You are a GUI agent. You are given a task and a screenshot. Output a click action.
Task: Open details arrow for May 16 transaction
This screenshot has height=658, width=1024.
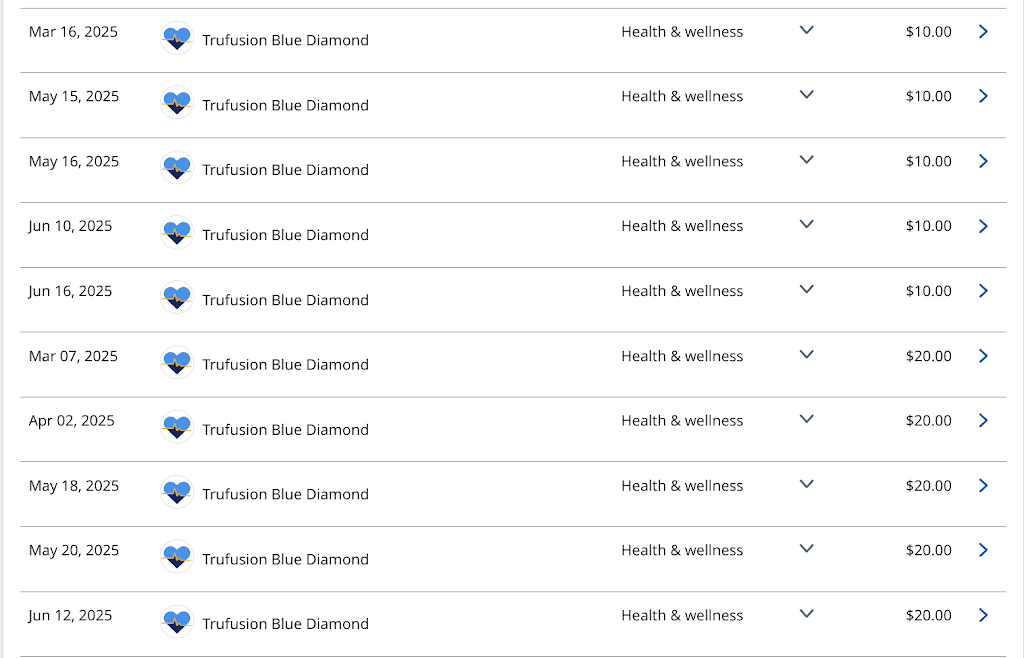point(983,161)
